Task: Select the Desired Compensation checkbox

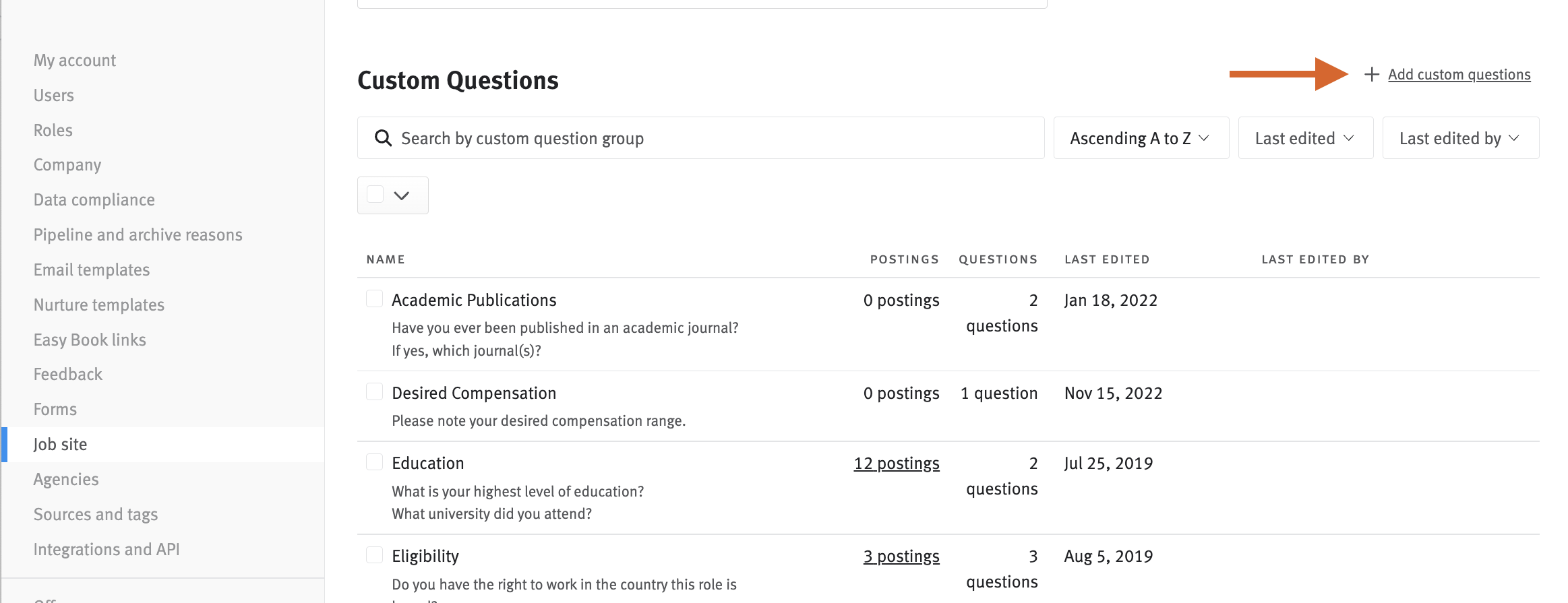Action: [x=374, y=391]
